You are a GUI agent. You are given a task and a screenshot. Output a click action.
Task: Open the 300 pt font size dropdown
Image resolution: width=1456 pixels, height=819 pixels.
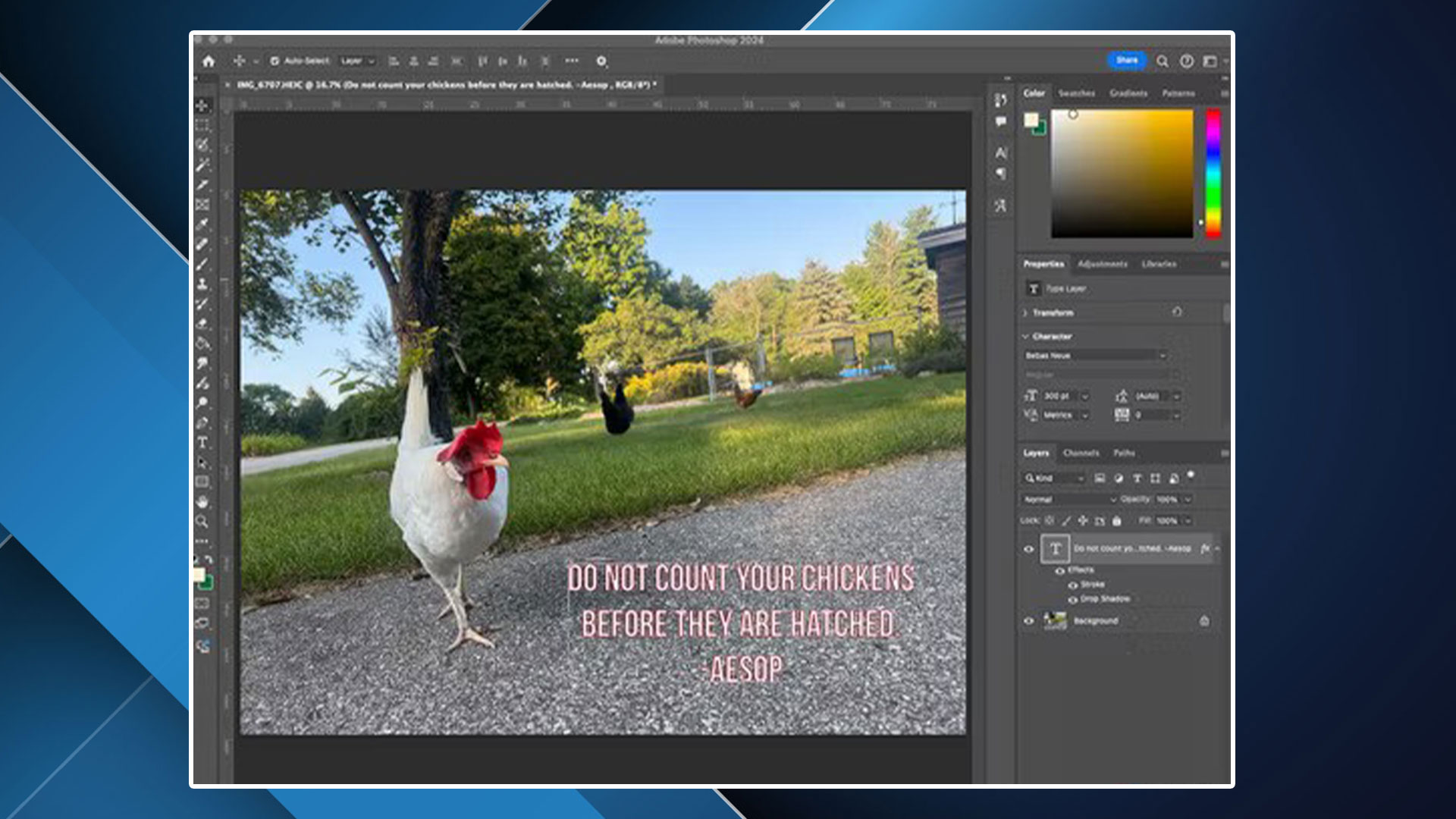1084,397
